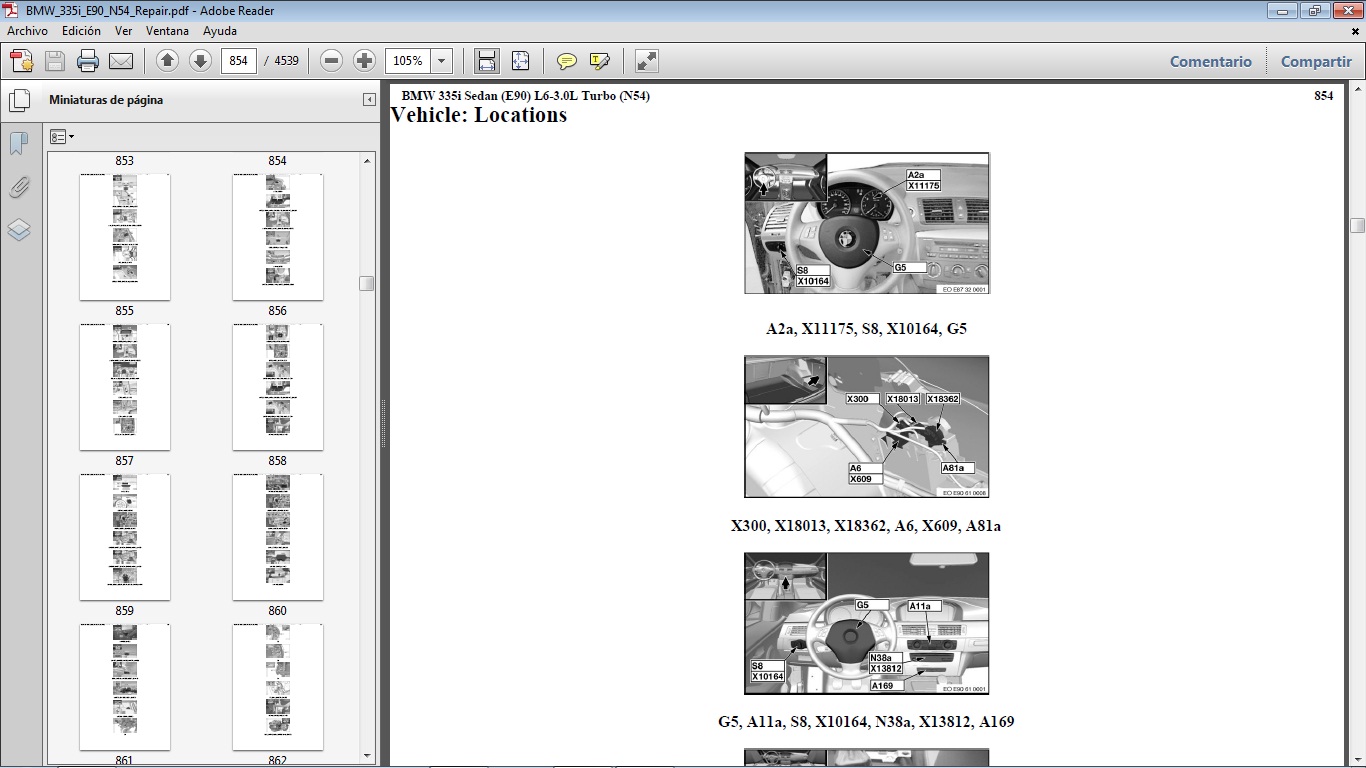Click the Save file icon

point(55,61)
